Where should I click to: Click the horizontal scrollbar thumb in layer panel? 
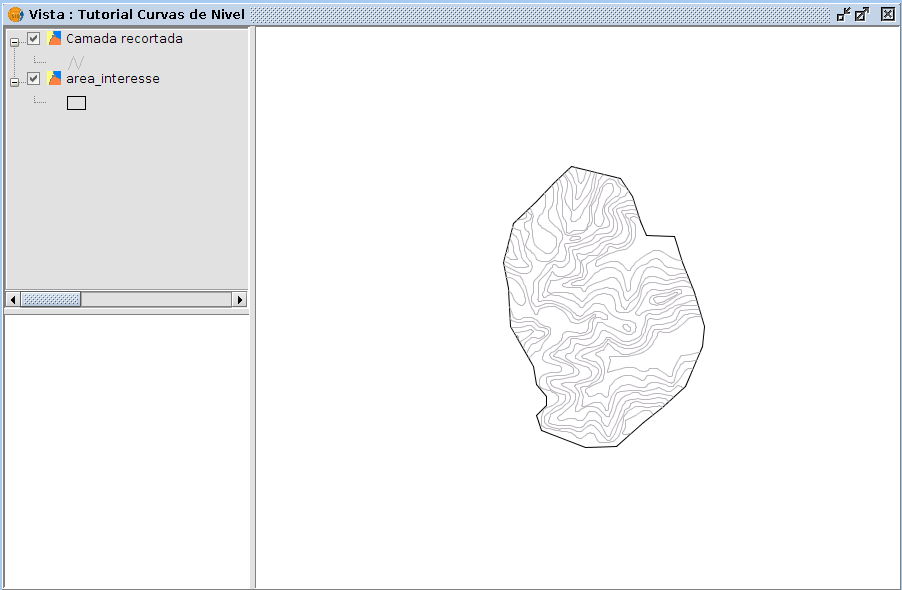(x=51, y=299)
